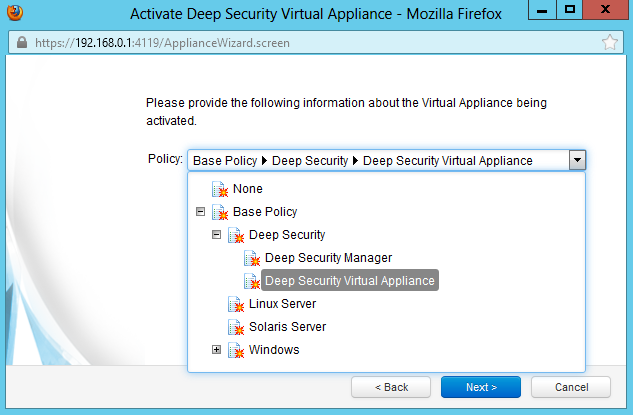Click the Deep Security Manager icon
Image resolution: width=633 pixels, height=415 pixels.
252,258
